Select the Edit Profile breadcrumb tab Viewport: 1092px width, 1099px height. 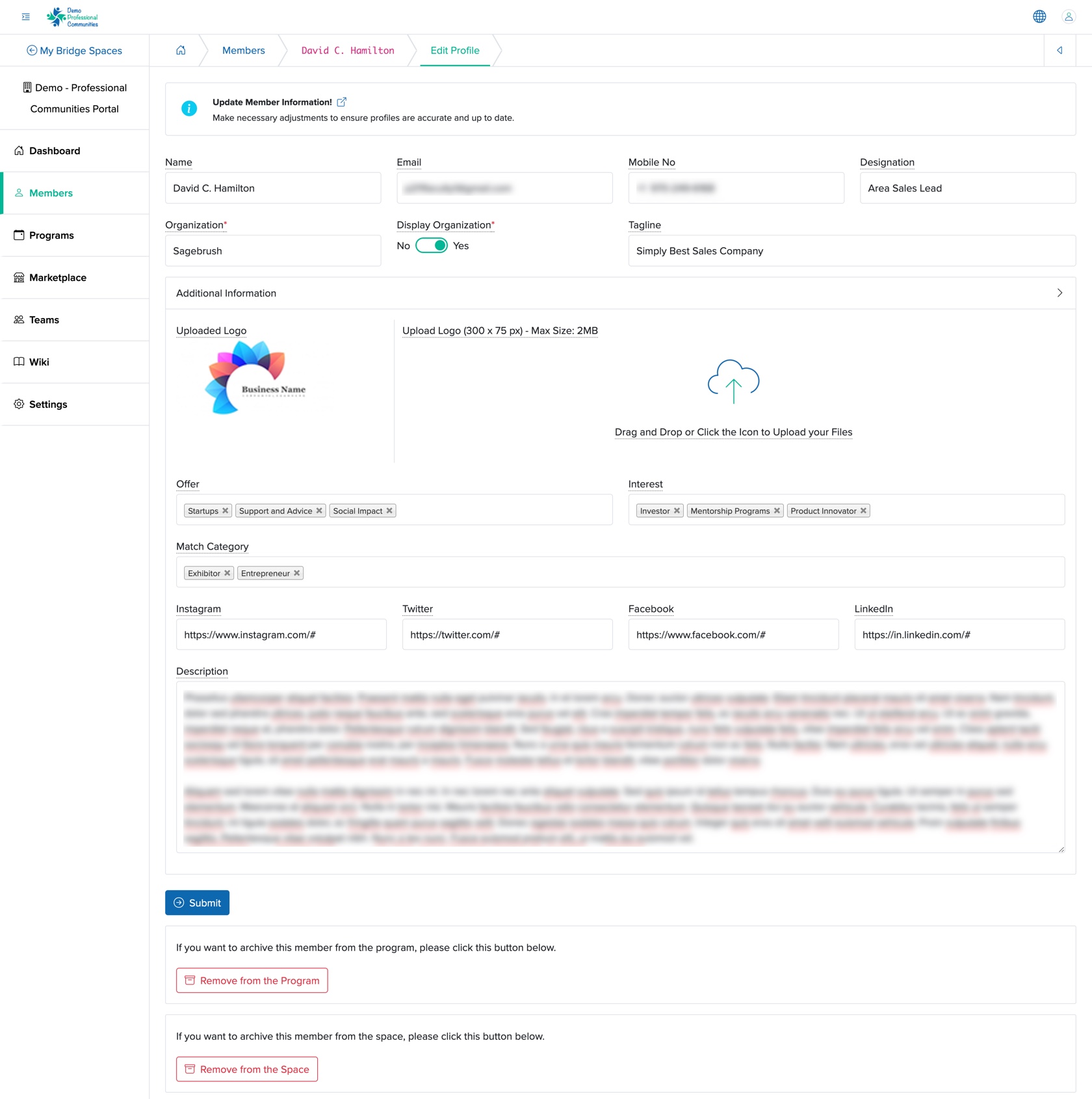pos(455,51)
